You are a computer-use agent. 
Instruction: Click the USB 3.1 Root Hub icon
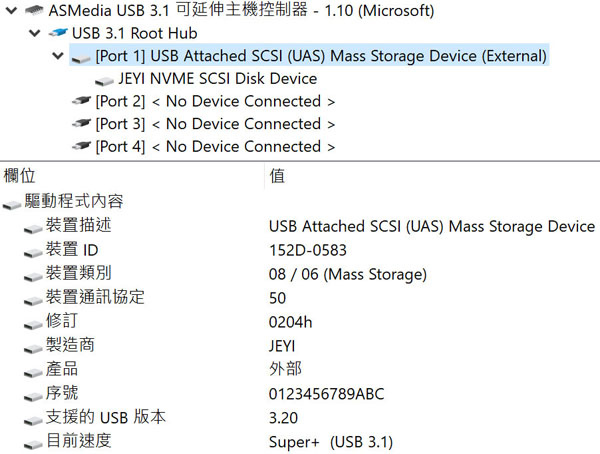coord(58,34)
